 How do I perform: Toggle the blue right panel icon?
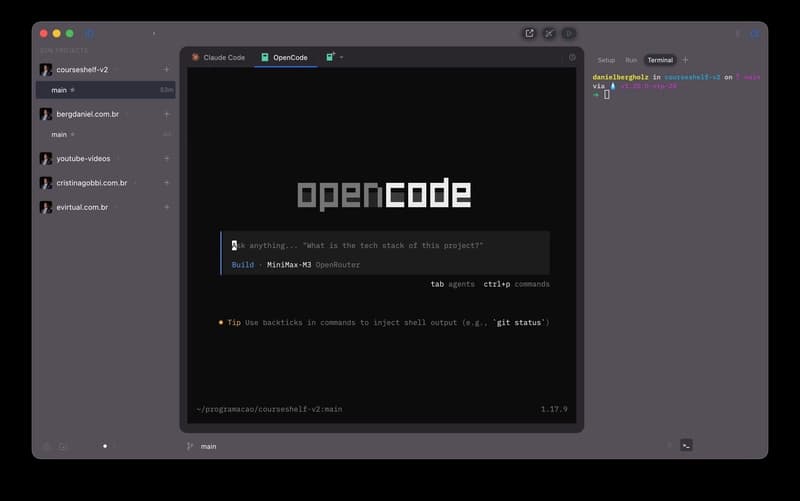755,34
